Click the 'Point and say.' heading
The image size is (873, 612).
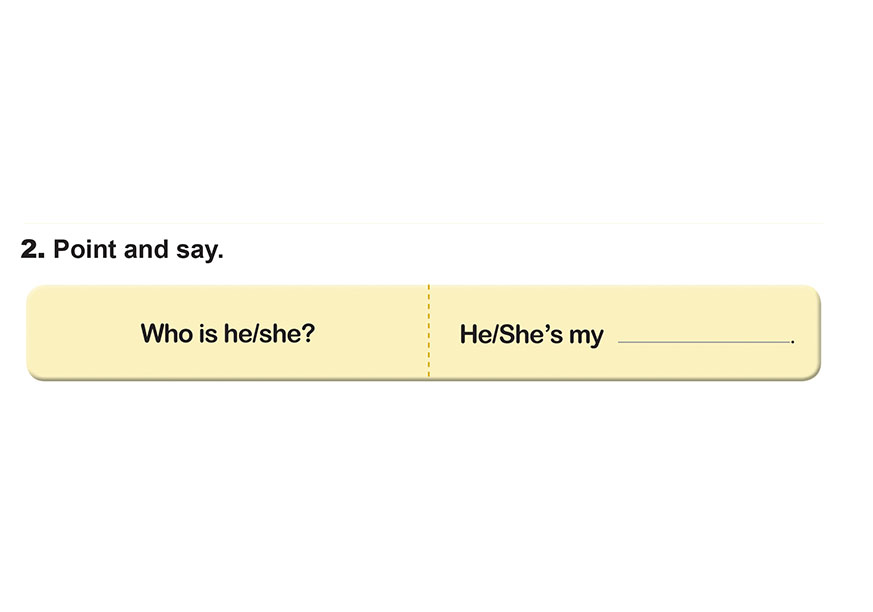click(x=138, y=250)
